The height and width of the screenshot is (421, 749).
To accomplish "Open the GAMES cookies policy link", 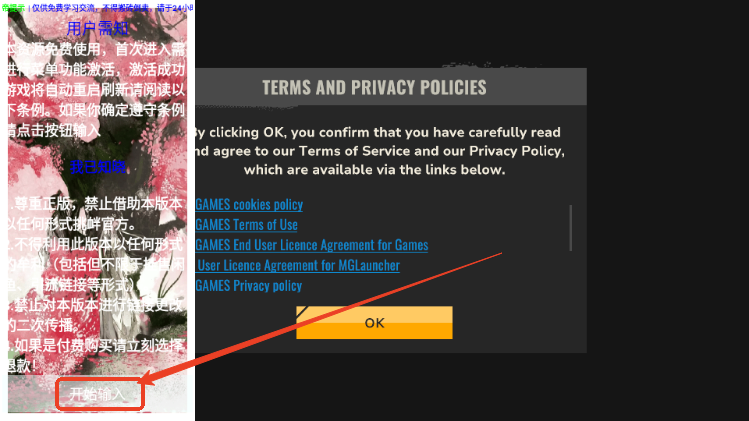I will pyautogui.click(x=249, y=205).
